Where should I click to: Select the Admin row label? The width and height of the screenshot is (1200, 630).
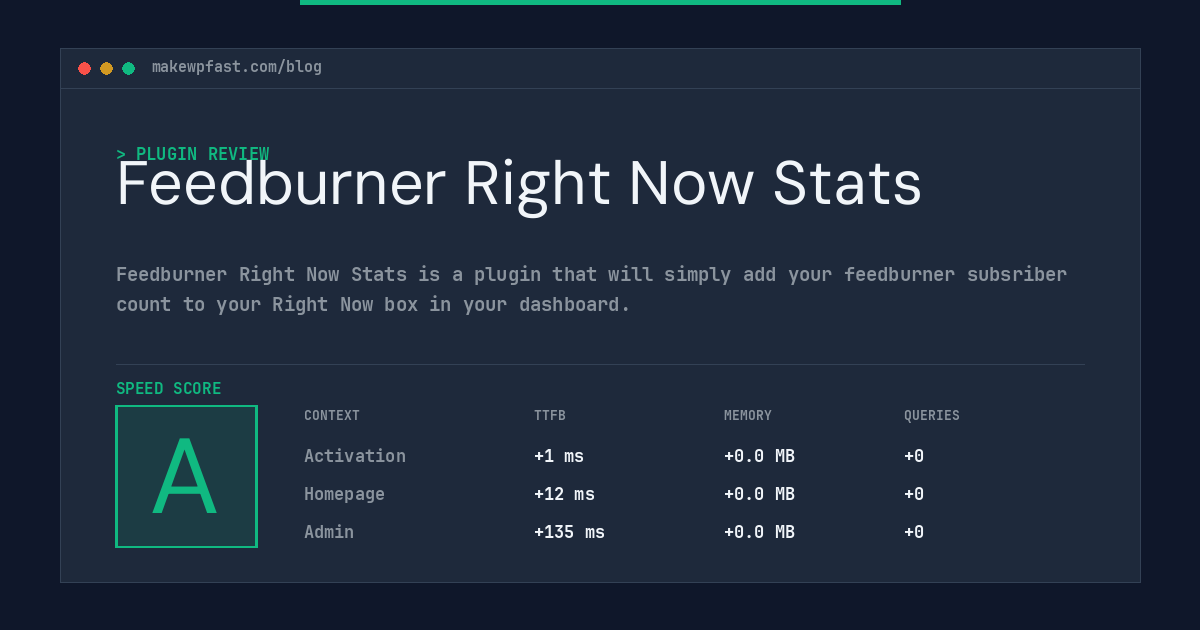[x=329, y=532]
